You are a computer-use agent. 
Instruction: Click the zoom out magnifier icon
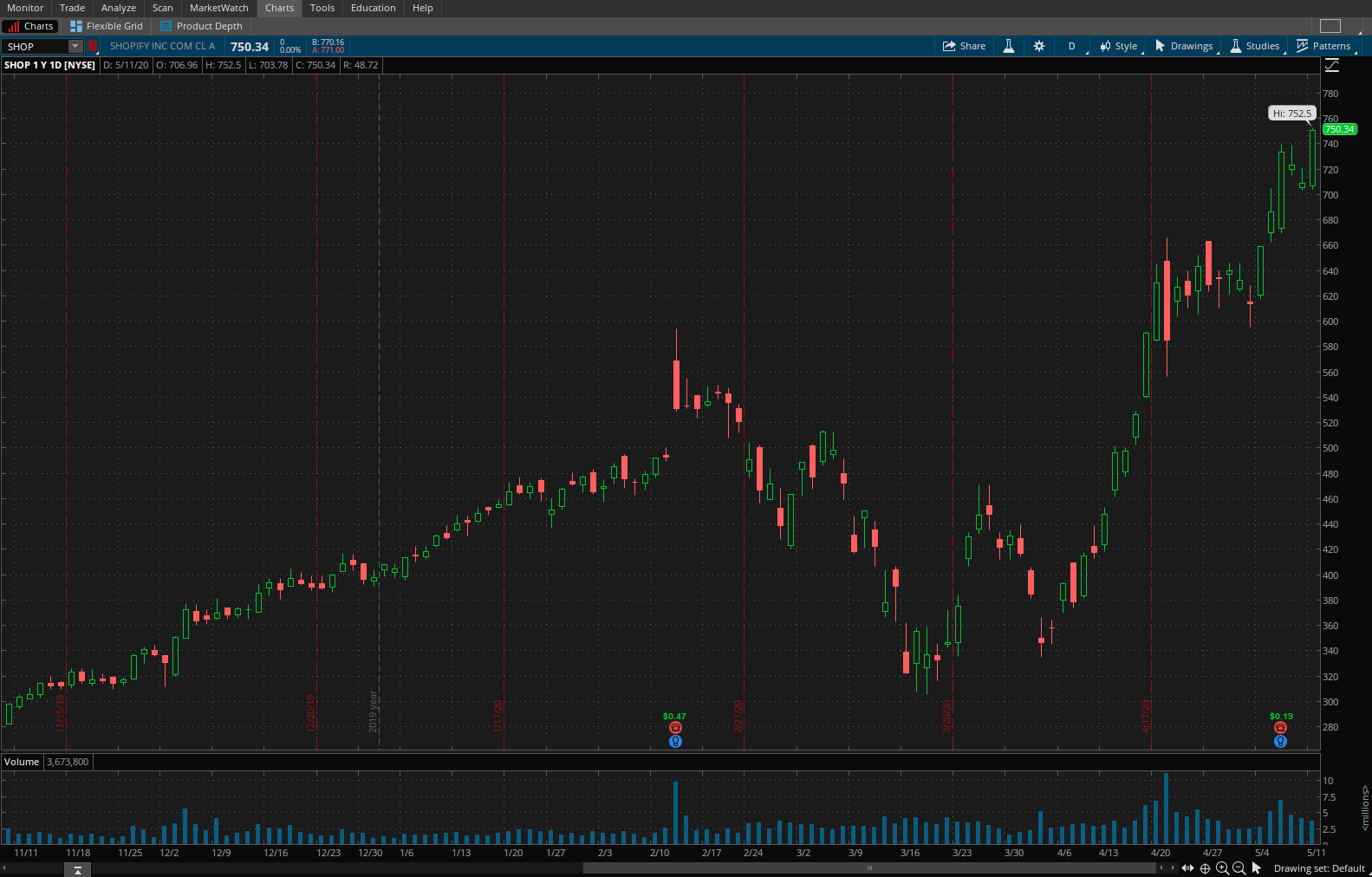[1239, 868]
